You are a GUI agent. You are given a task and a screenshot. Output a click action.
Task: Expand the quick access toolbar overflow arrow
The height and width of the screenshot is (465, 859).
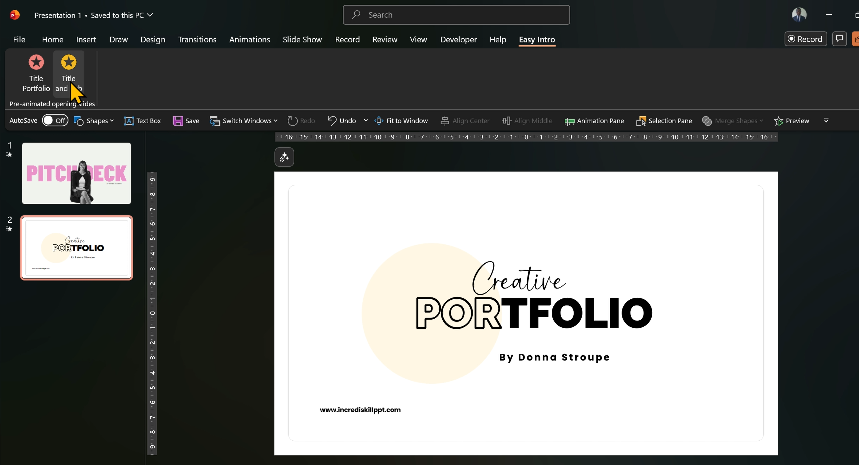(826, 120)
